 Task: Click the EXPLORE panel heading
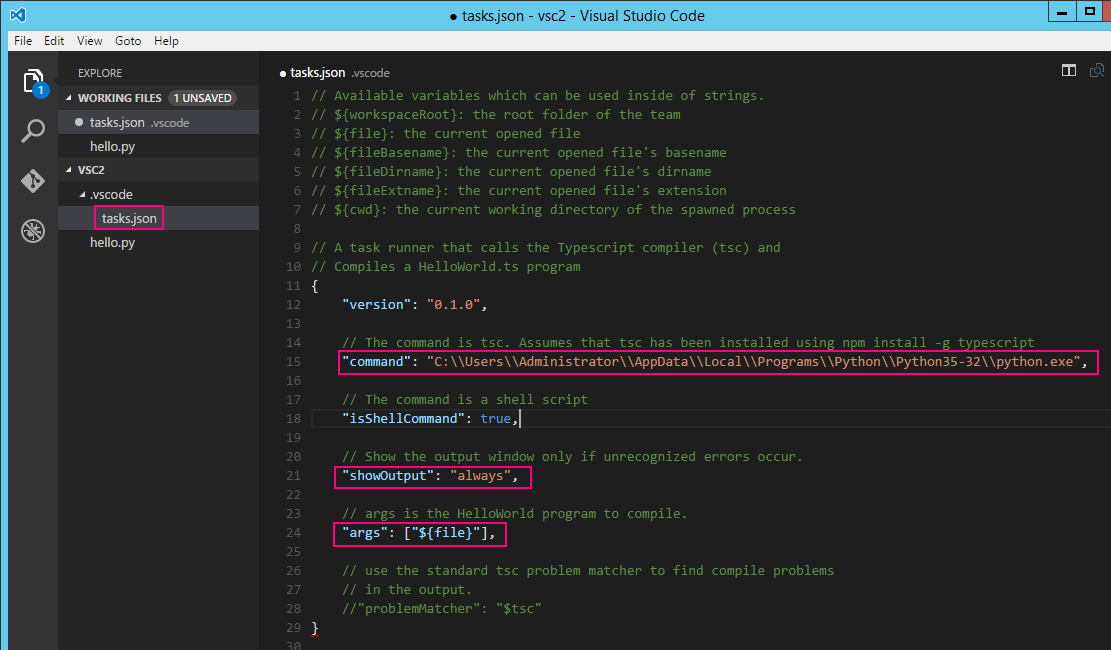(100, 73)
